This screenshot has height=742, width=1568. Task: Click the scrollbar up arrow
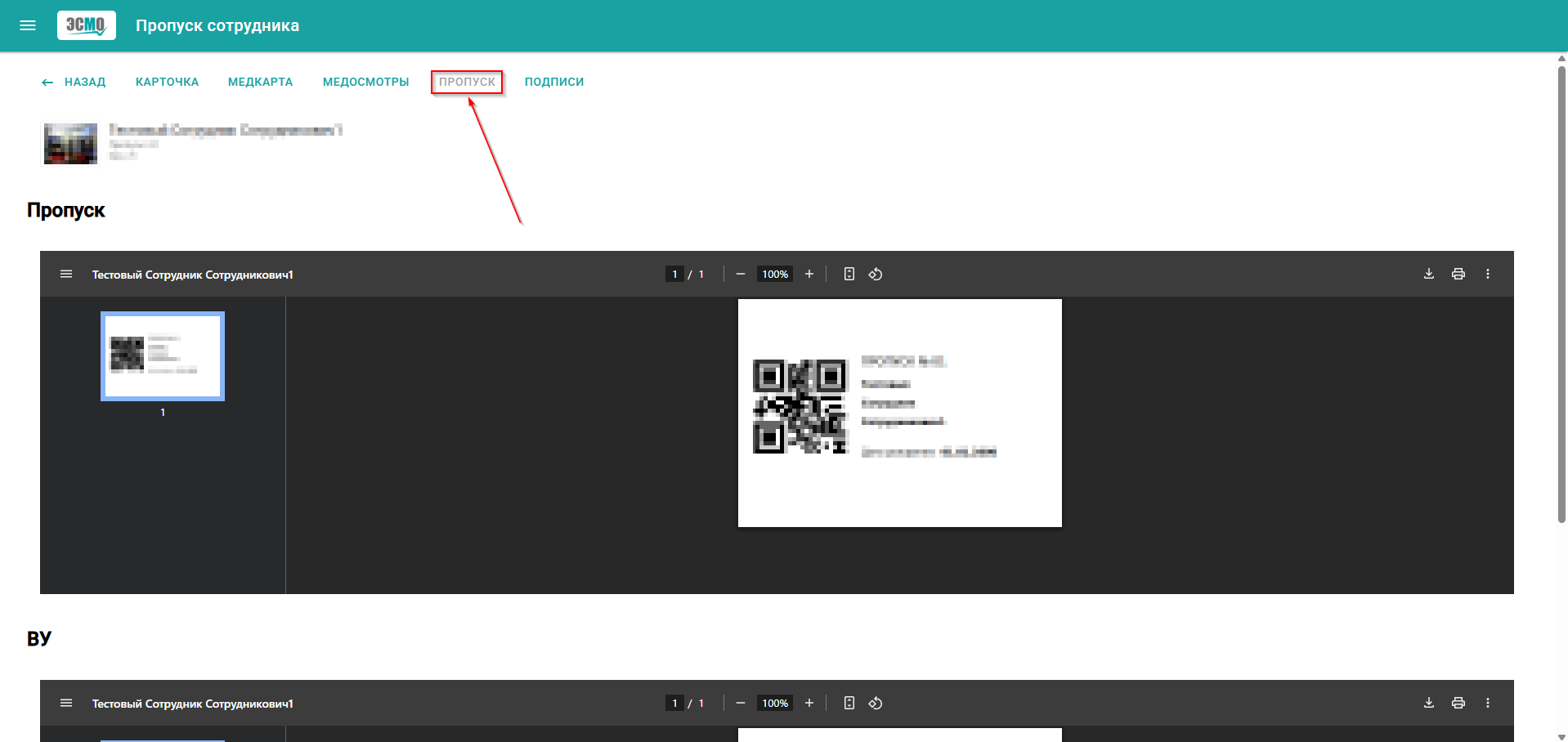click(1561, 58)
